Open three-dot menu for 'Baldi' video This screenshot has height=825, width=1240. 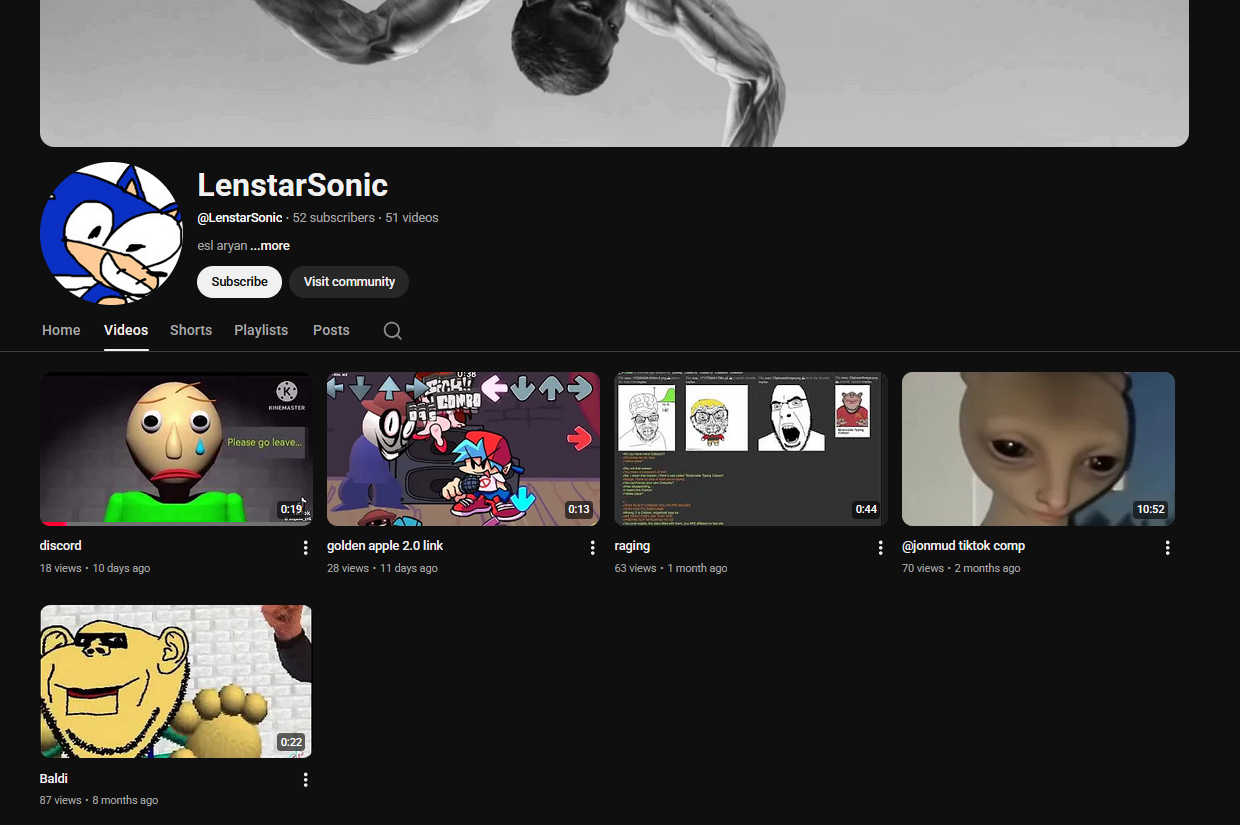[306, 780]
